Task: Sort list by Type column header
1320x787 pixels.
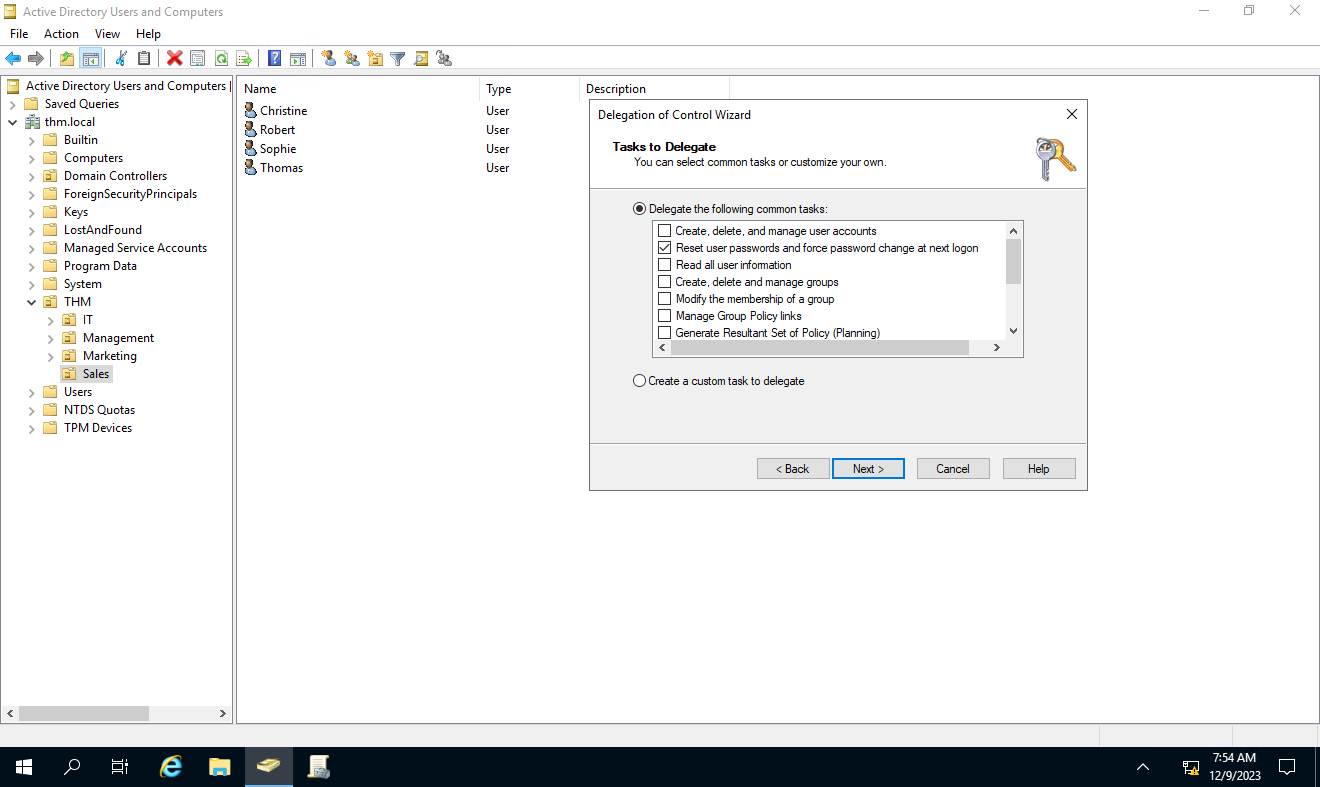Action: pos(529,89)
